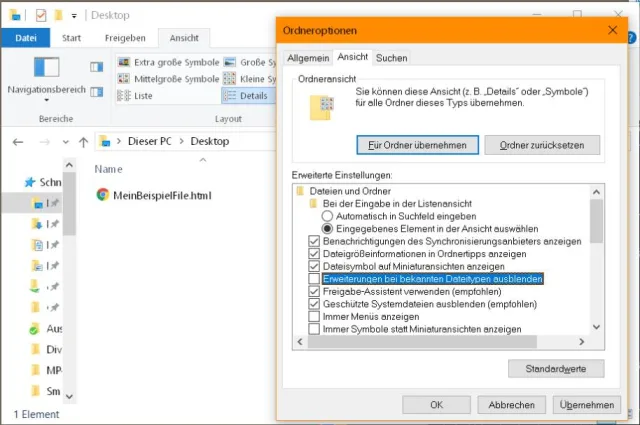Image resolution: width=640 pixels, height=425 pixels.
Task: Switch to the Start ribbon tab
Action: tap(71, 38)
